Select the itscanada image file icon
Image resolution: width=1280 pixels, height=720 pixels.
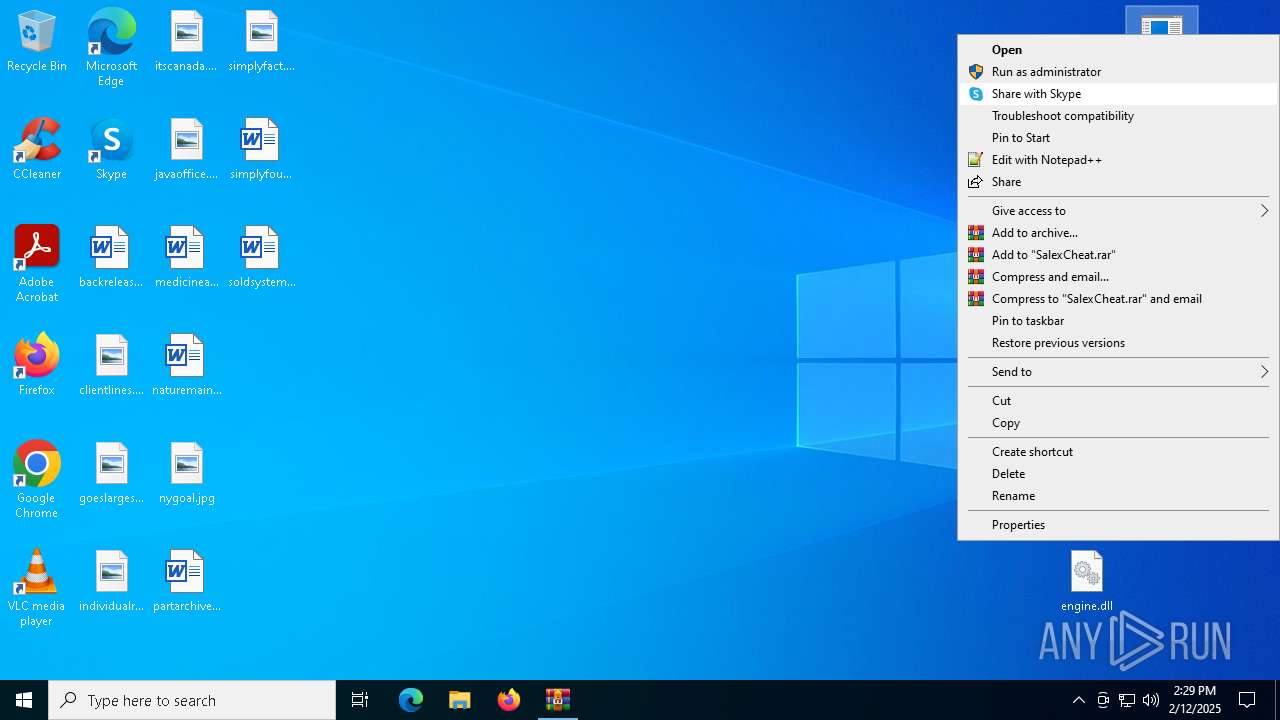click(186, 41)
